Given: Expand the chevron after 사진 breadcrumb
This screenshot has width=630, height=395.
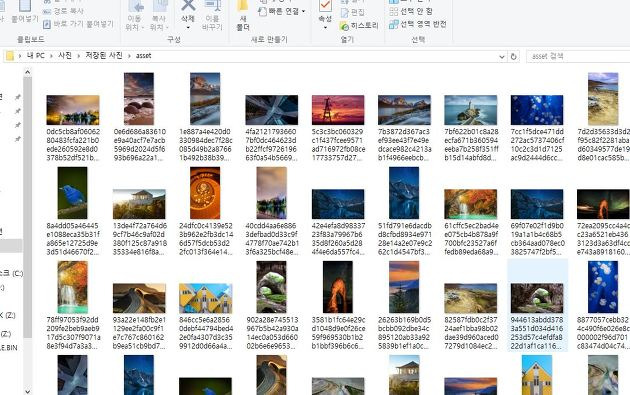Looking at the screenshot, I should pyautogui.click(x=79, y=56).
